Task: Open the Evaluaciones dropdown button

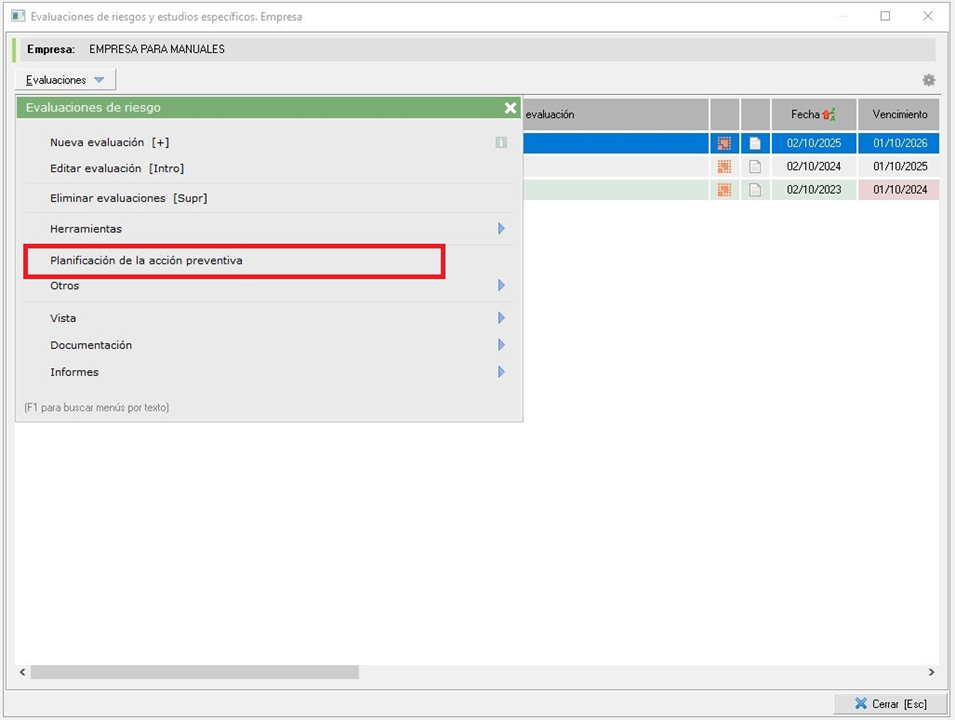Action: point(65,80)
